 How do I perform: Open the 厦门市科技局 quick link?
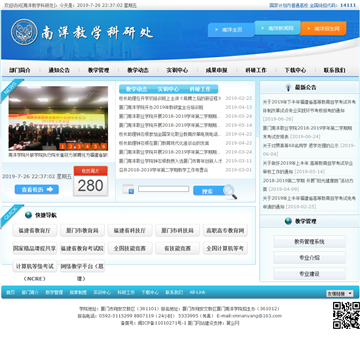[178, 230]
